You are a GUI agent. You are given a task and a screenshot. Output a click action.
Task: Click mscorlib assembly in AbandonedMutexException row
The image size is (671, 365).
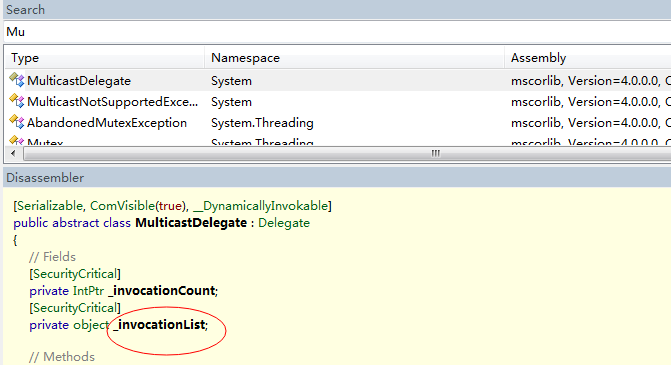[x=591, y=123]
